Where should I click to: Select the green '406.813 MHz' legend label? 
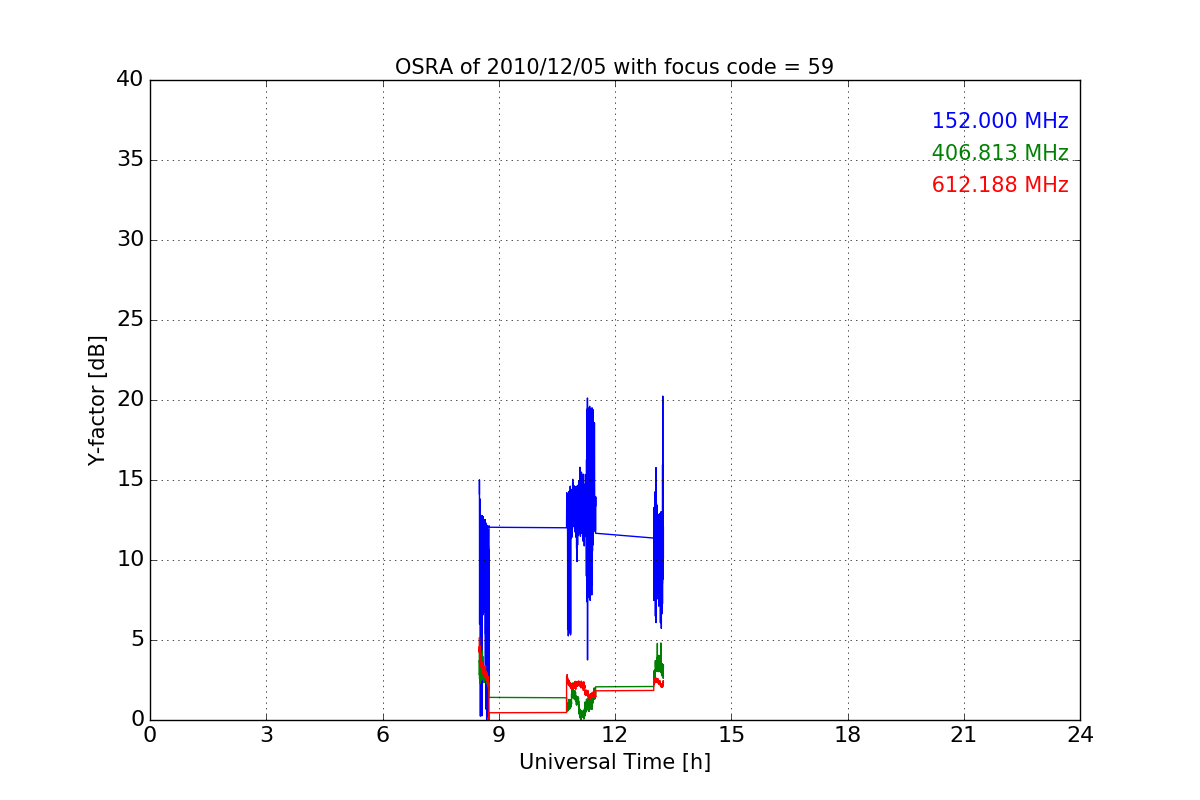tap(1000, 153)
